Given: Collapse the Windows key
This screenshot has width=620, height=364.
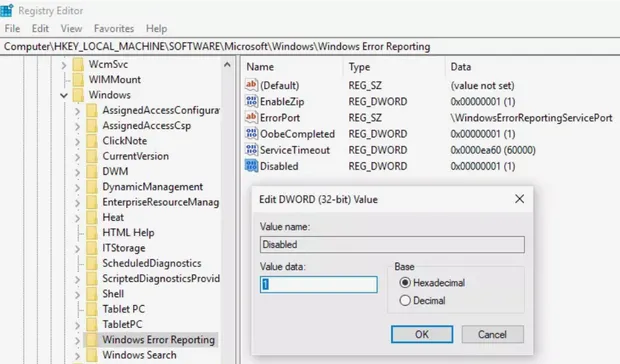Looking at the screenshot, I should tap(64, 95).
